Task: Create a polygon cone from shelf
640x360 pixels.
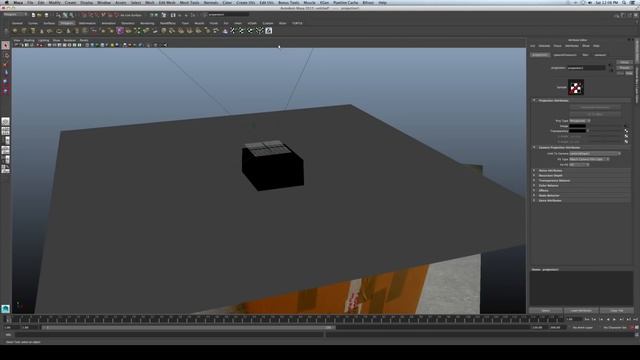Action: 42,31
